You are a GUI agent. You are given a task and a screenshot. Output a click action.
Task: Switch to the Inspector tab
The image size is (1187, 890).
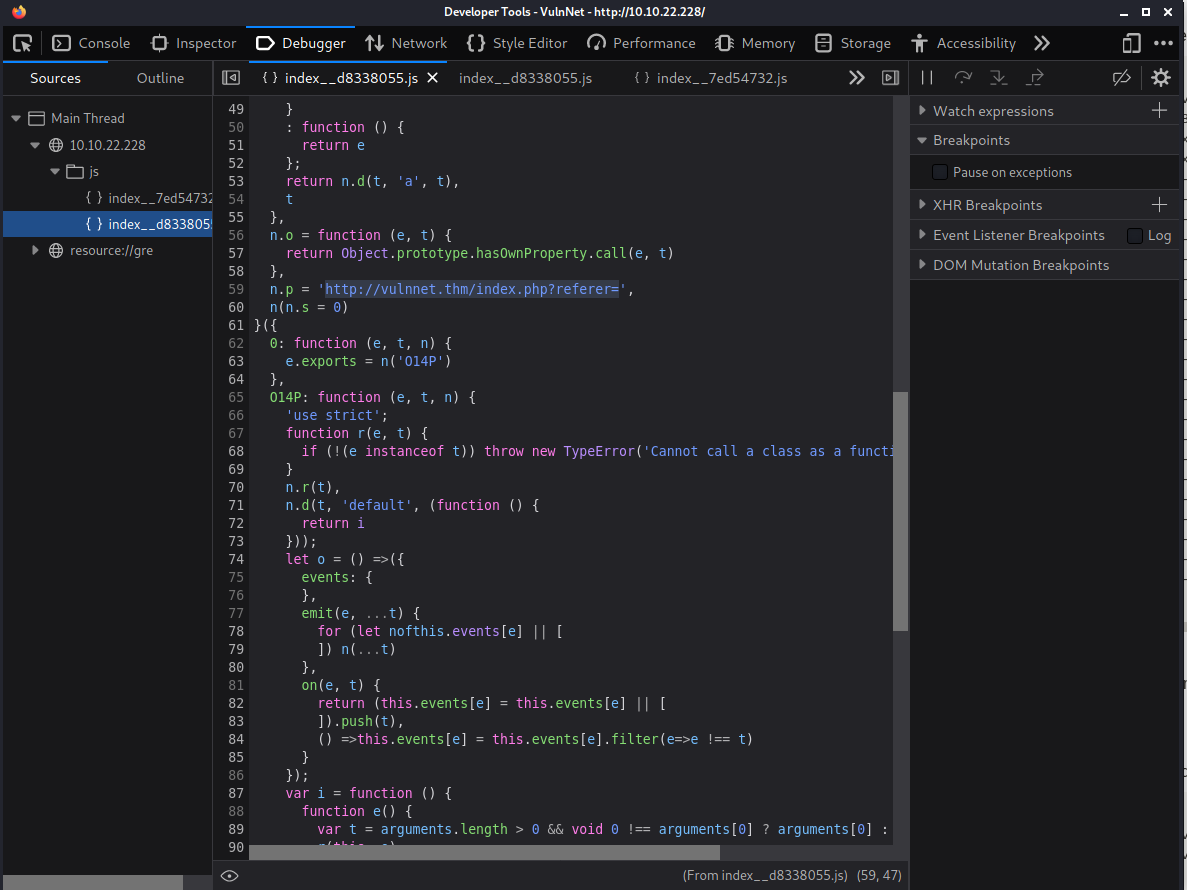point(194,43)
